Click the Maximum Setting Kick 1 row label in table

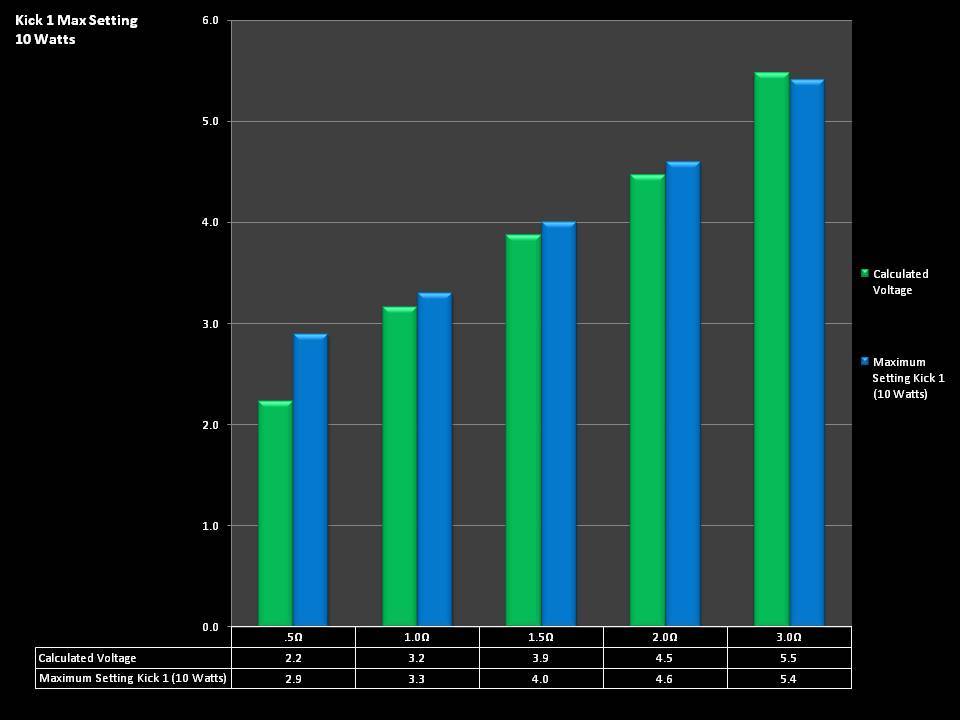tap(133, 679)
